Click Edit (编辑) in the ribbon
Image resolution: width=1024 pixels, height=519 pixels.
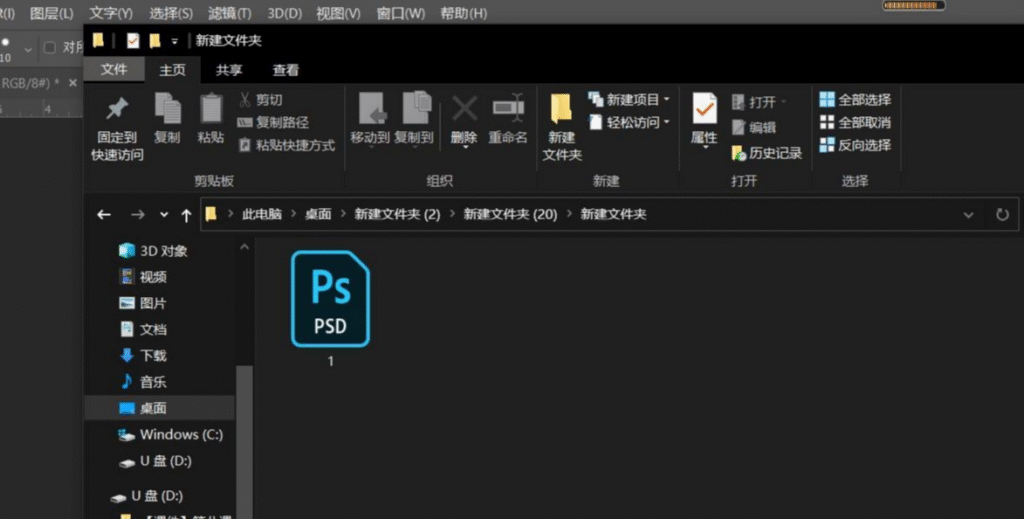click(x=754, y=128)
